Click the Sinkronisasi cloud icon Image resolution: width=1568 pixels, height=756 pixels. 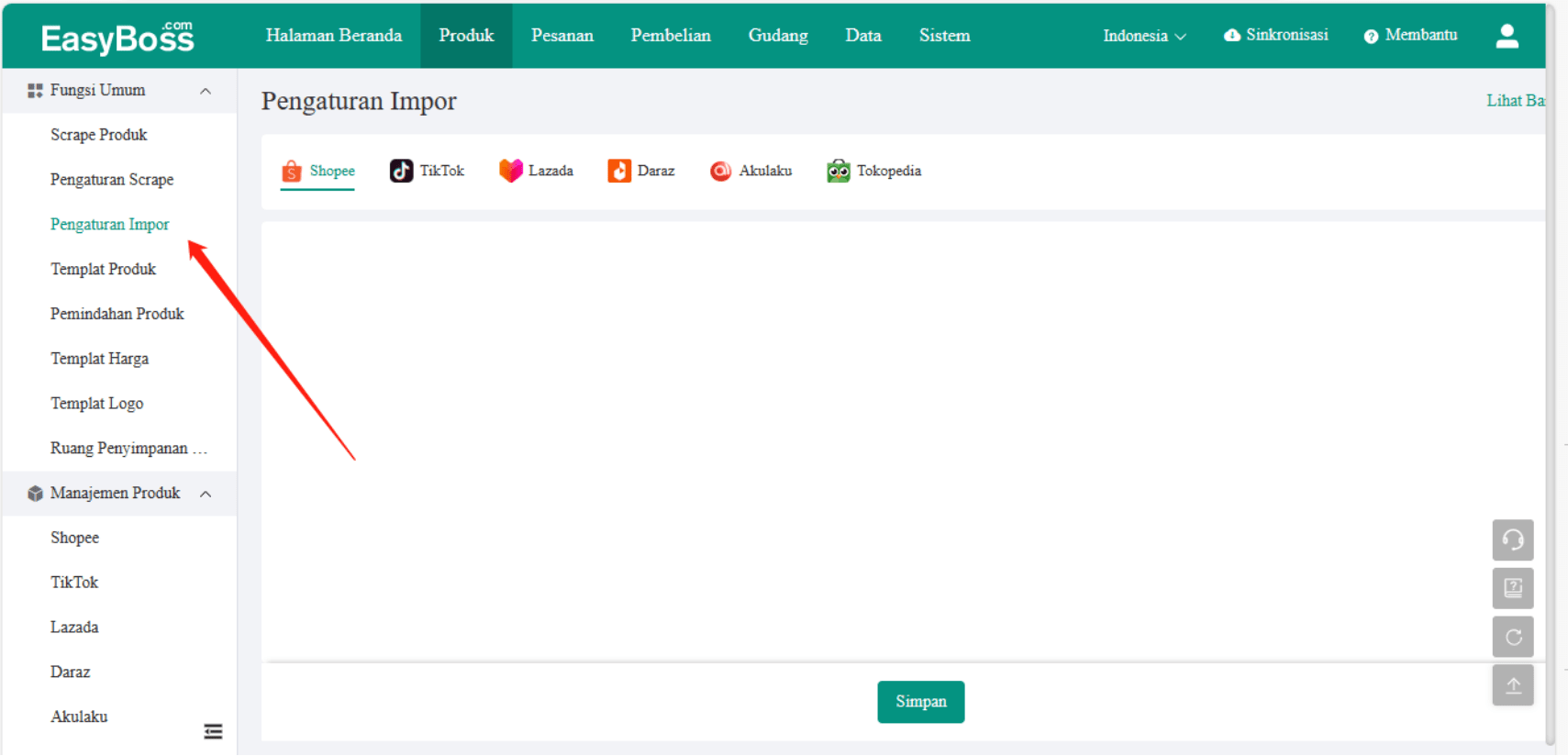(x=1232, y=36)
